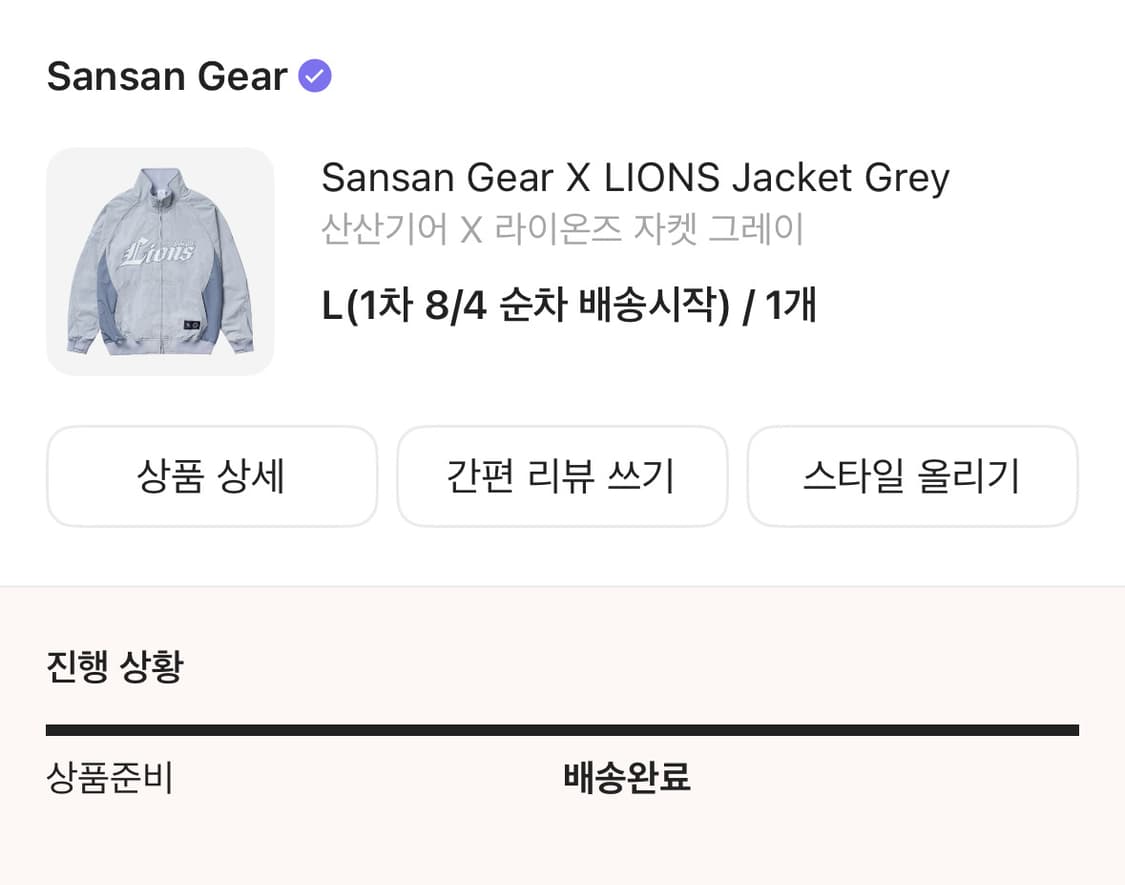Image resolution: width=1125 pixels, height=885 pixels.
Task: Click the quantity 1개 in the option line
Action: point(791,305)
